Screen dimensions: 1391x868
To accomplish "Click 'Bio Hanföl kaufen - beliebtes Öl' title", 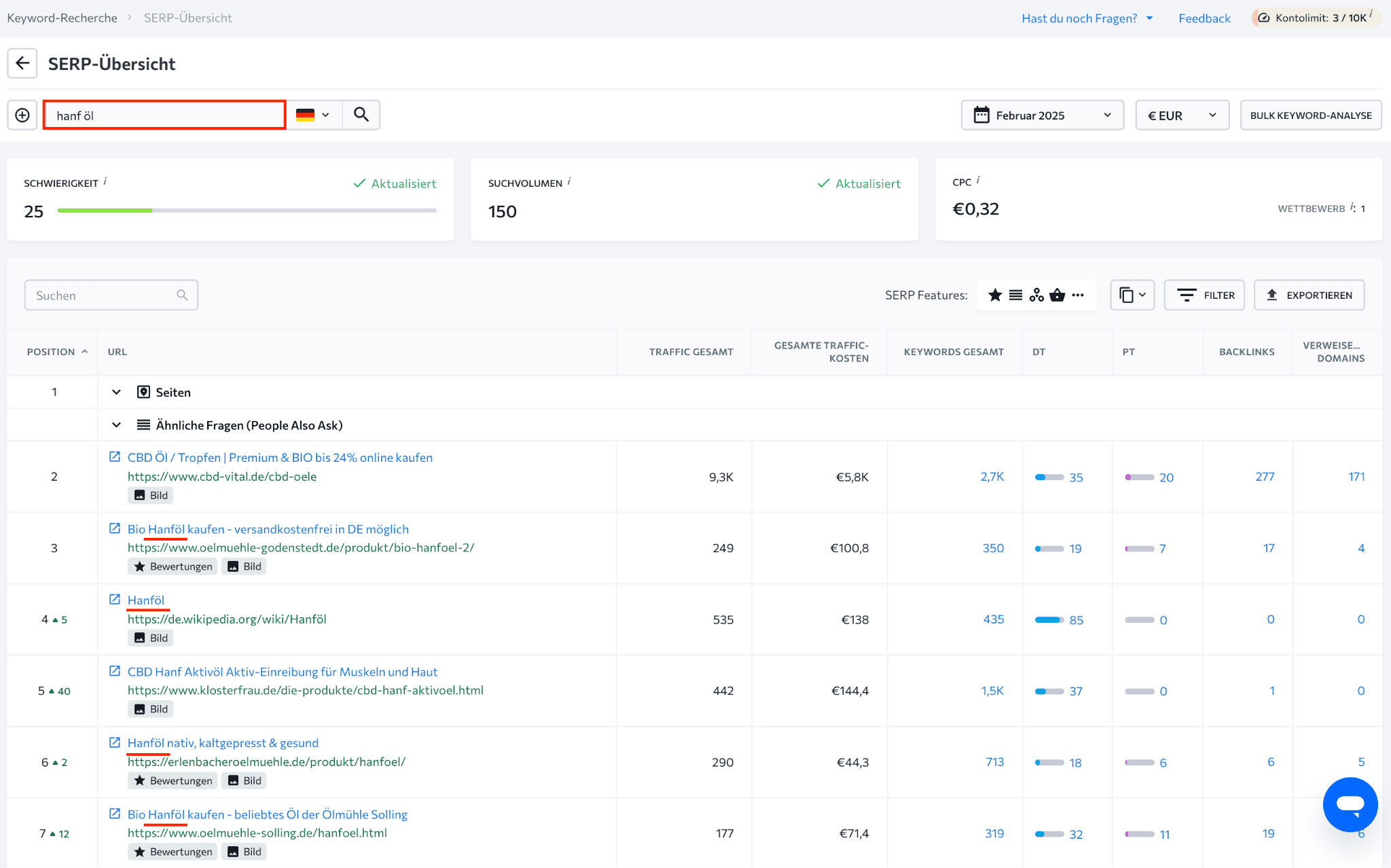I will pos(268,814).
